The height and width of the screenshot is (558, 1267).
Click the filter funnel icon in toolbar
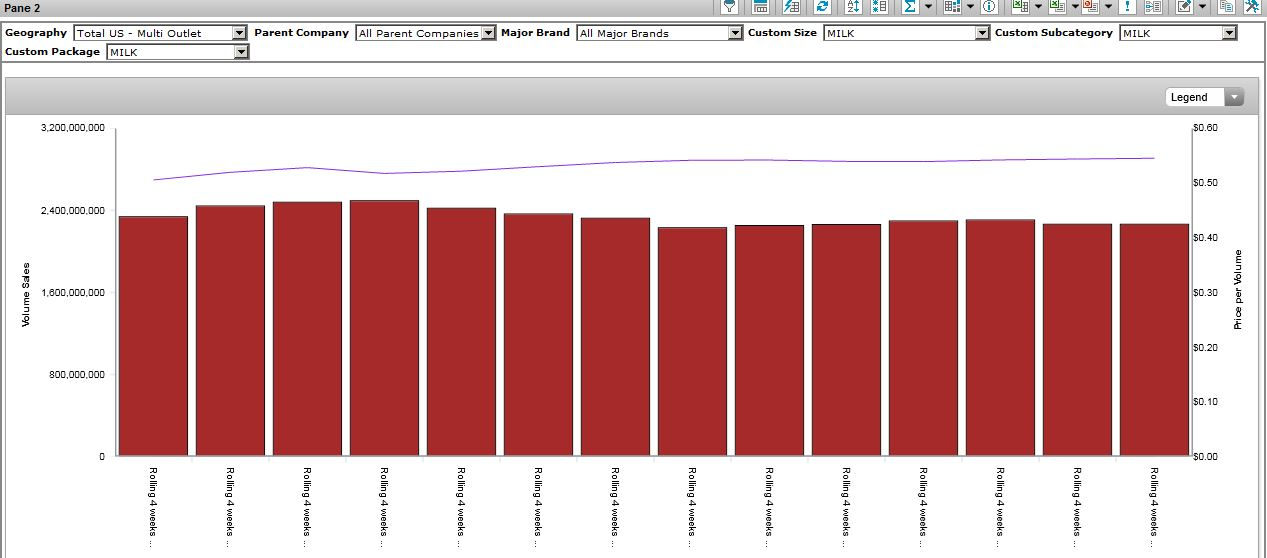pyautogui.click(x=730, y=6)
